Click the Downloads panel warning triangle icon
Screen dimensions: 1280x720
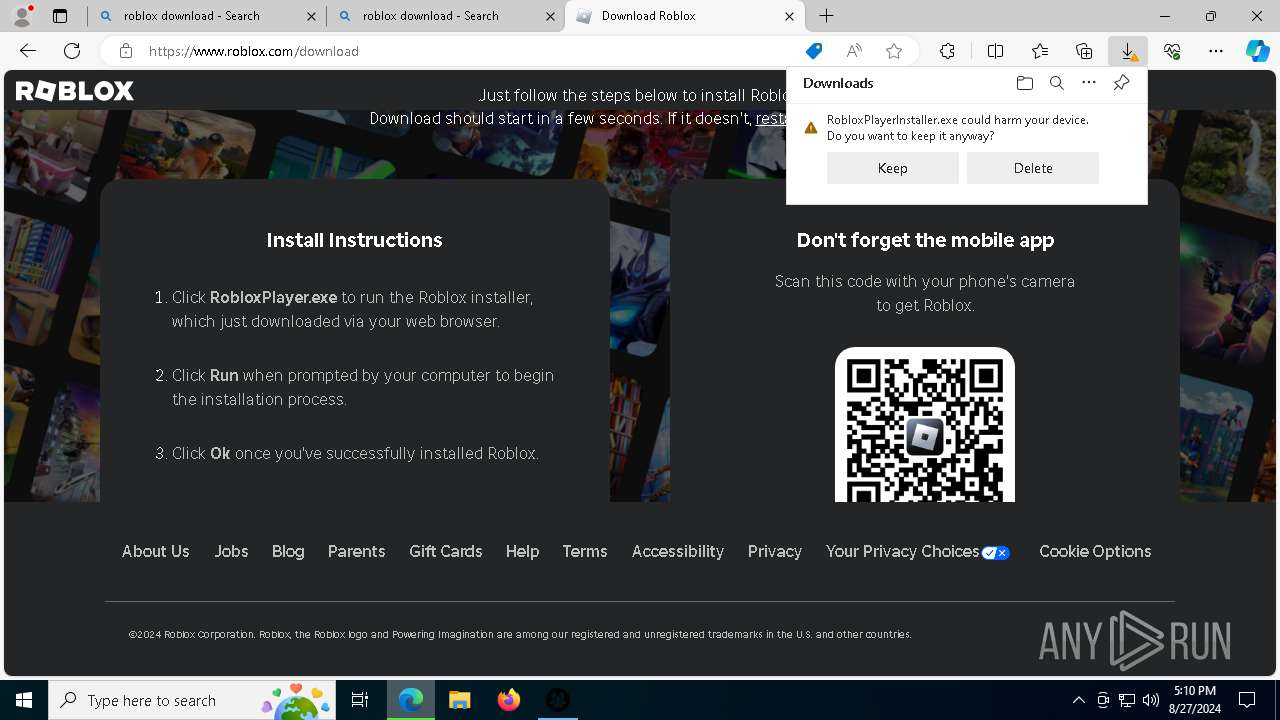coord(811,128)
